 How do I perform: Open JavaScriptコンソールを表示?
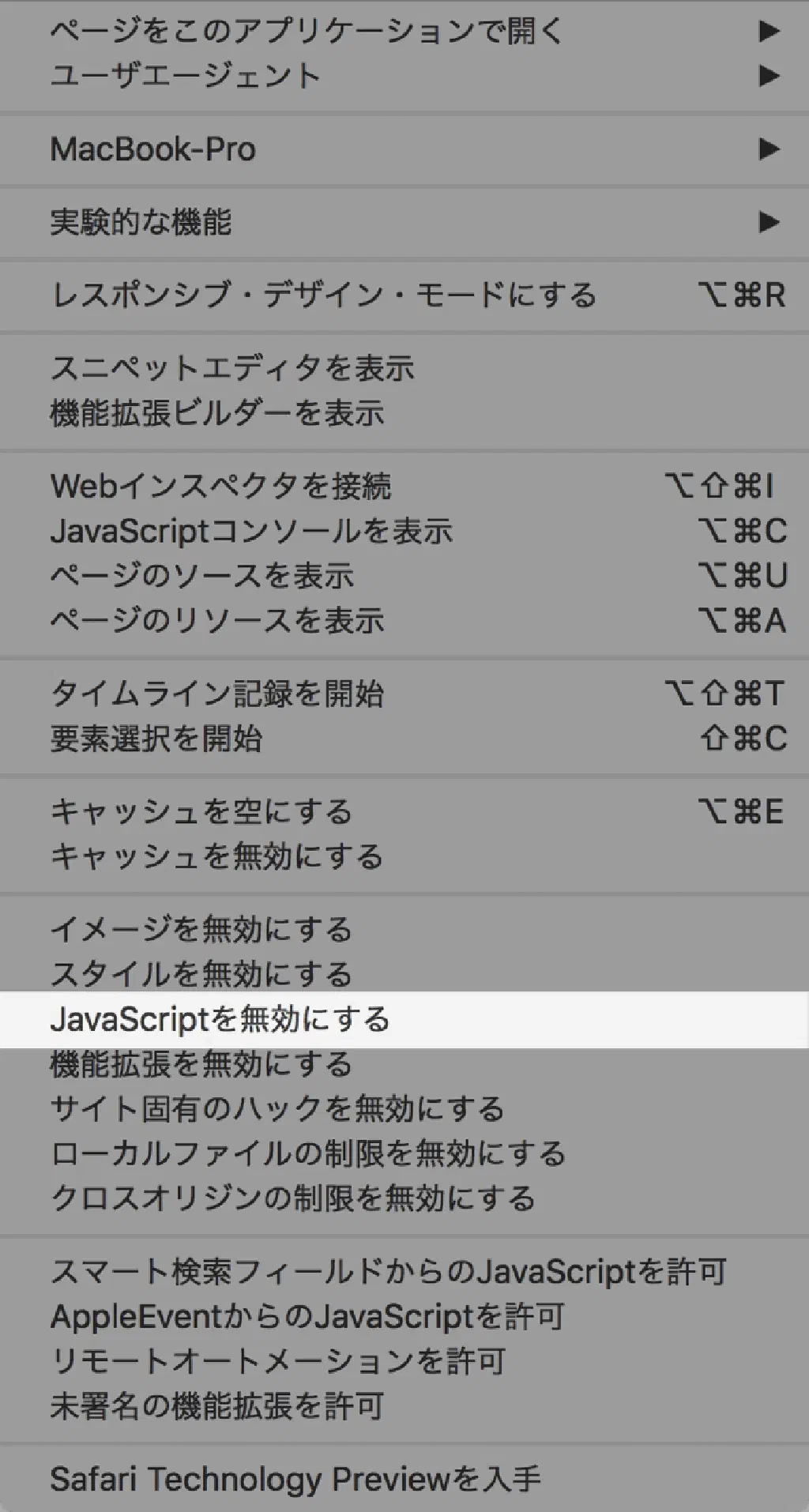[x=251, y=532]
